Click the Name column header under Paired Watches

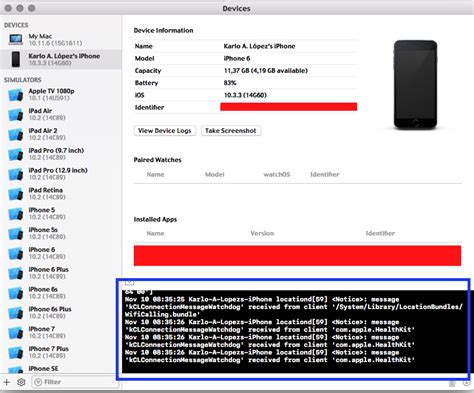coord(155,174)
